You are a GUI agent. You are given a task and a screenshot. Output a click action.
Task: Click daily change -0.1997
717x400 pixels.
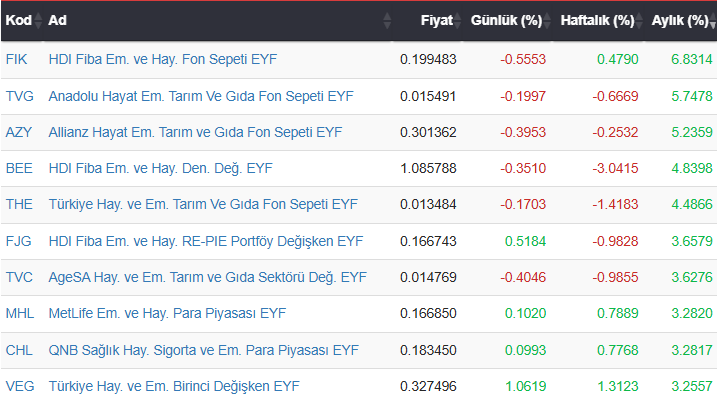(x=523, y=96)
